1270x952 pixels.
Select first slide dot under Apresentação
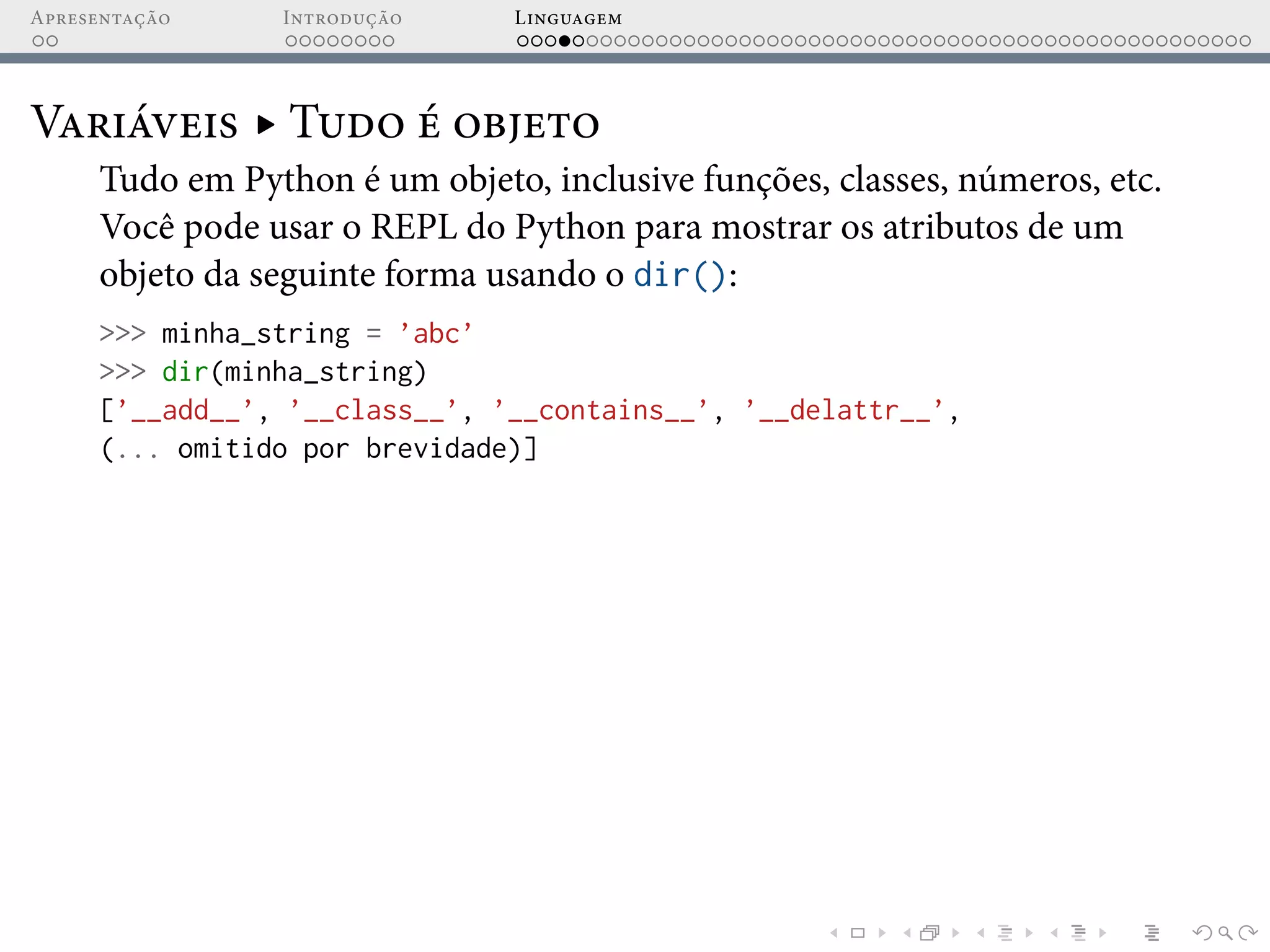coord(38,41)
